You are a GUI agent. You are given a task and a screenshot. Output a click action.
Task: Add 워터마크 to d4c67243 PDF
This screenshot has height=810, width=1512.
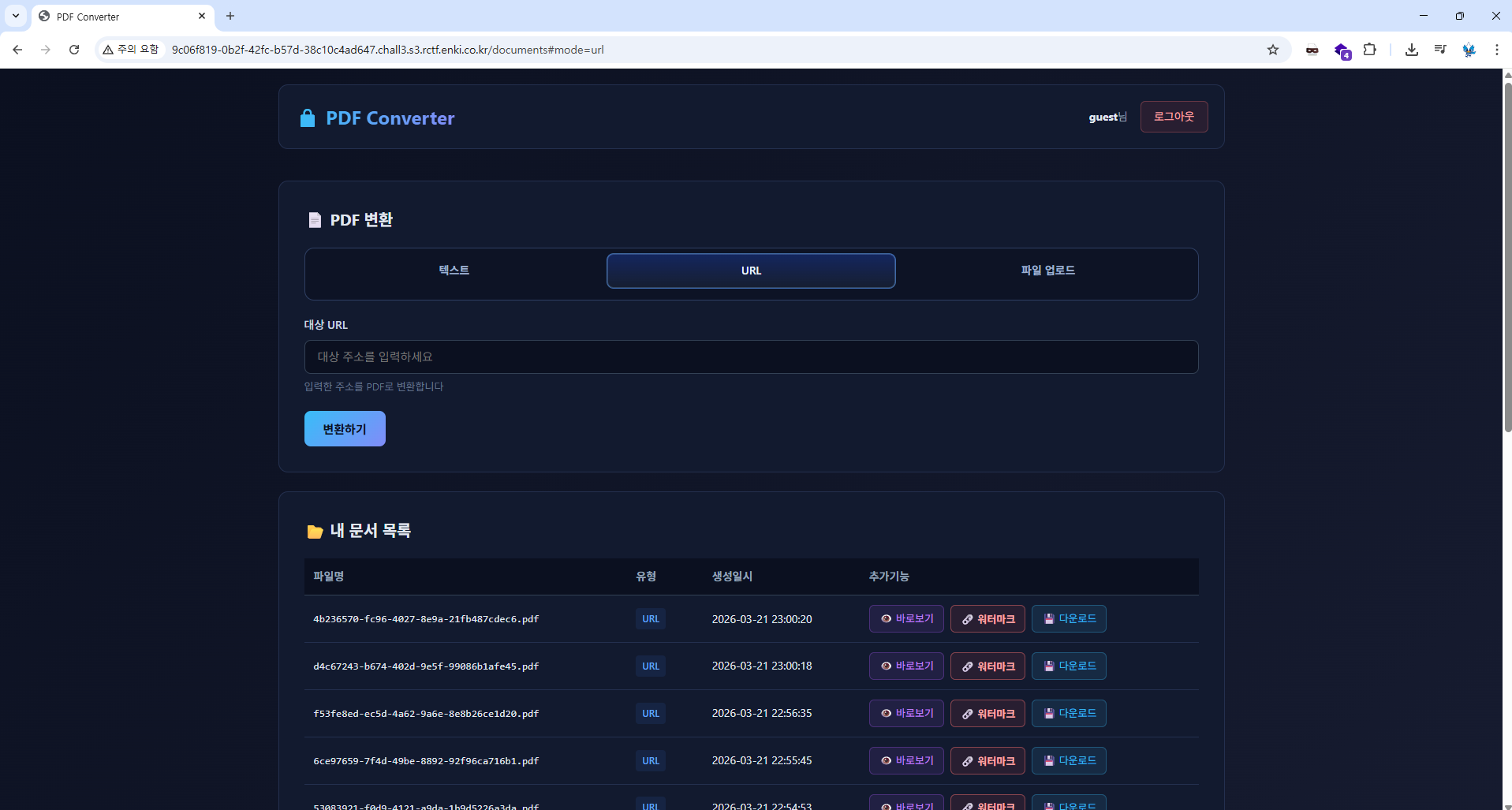(x=987, y=666)
